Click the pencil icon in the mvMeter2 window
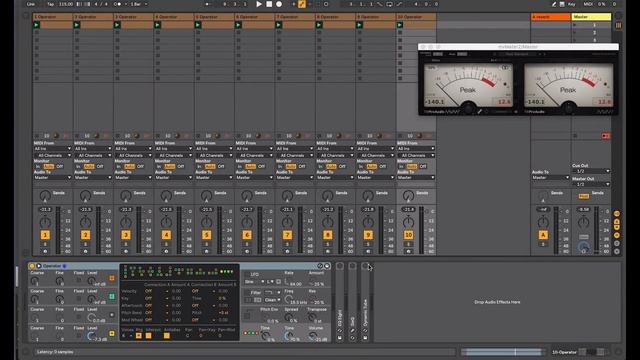Image resolution: width=640 pixels, height=360 pixels. 480,111
